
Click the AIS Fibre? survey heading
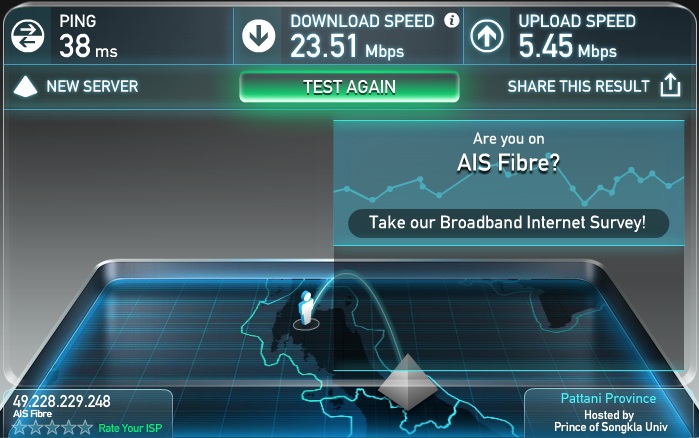click(508, 163)
